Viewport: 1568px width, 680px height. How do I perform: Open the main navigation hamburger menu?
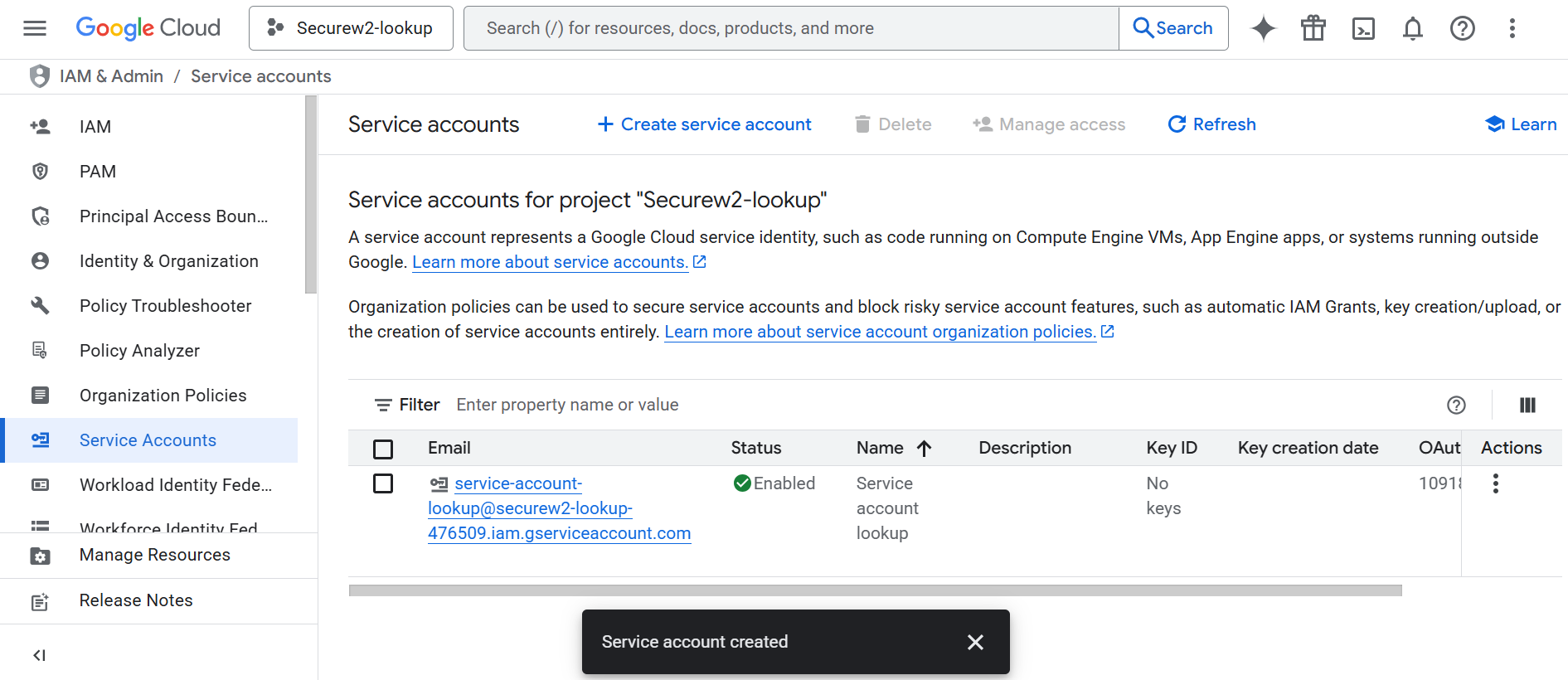[x=35, y=28]
